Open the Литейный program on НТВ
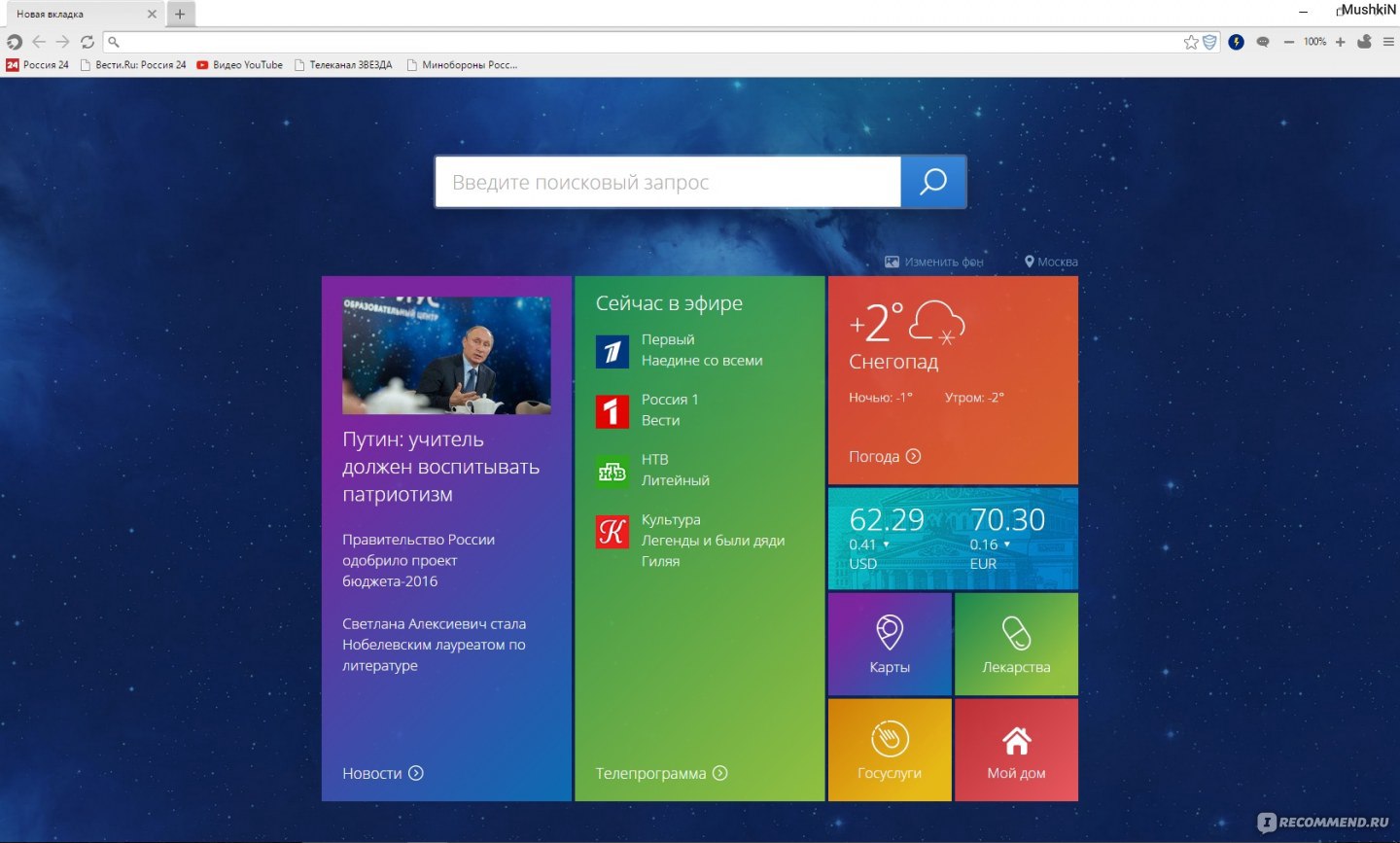This screenshot has width=1400, height=843. click(676, 480)
